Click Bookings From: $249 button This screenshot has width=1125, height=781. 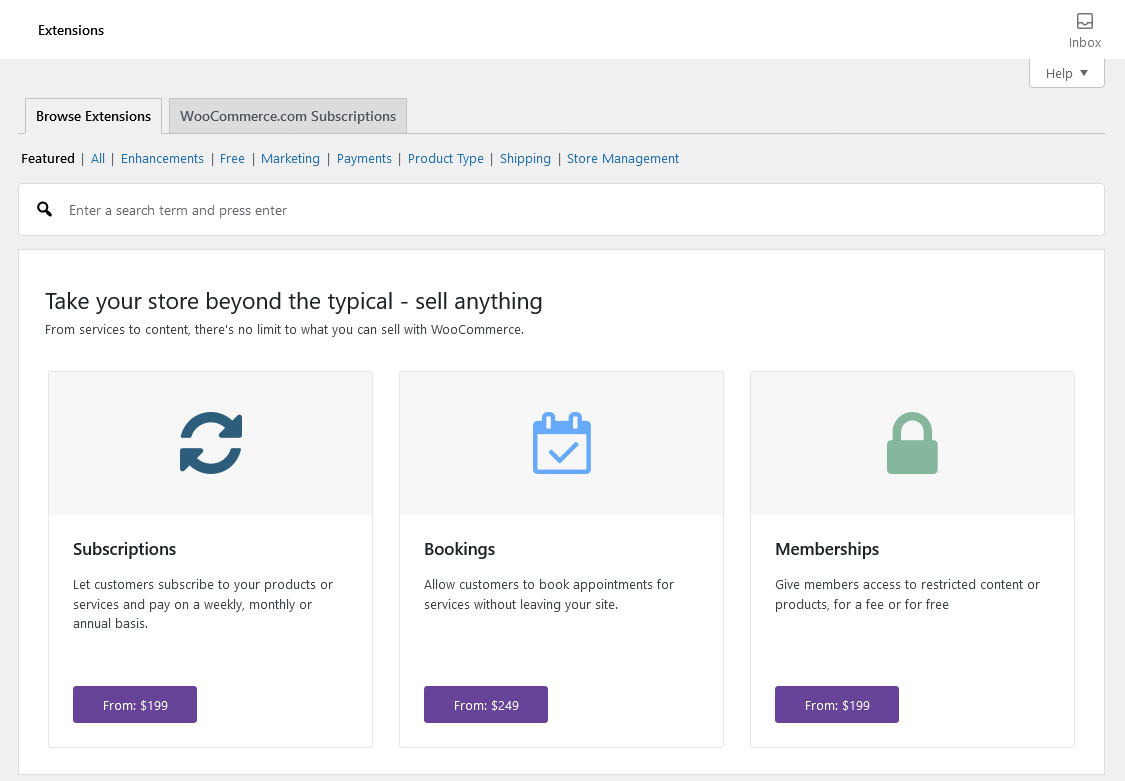486,704
